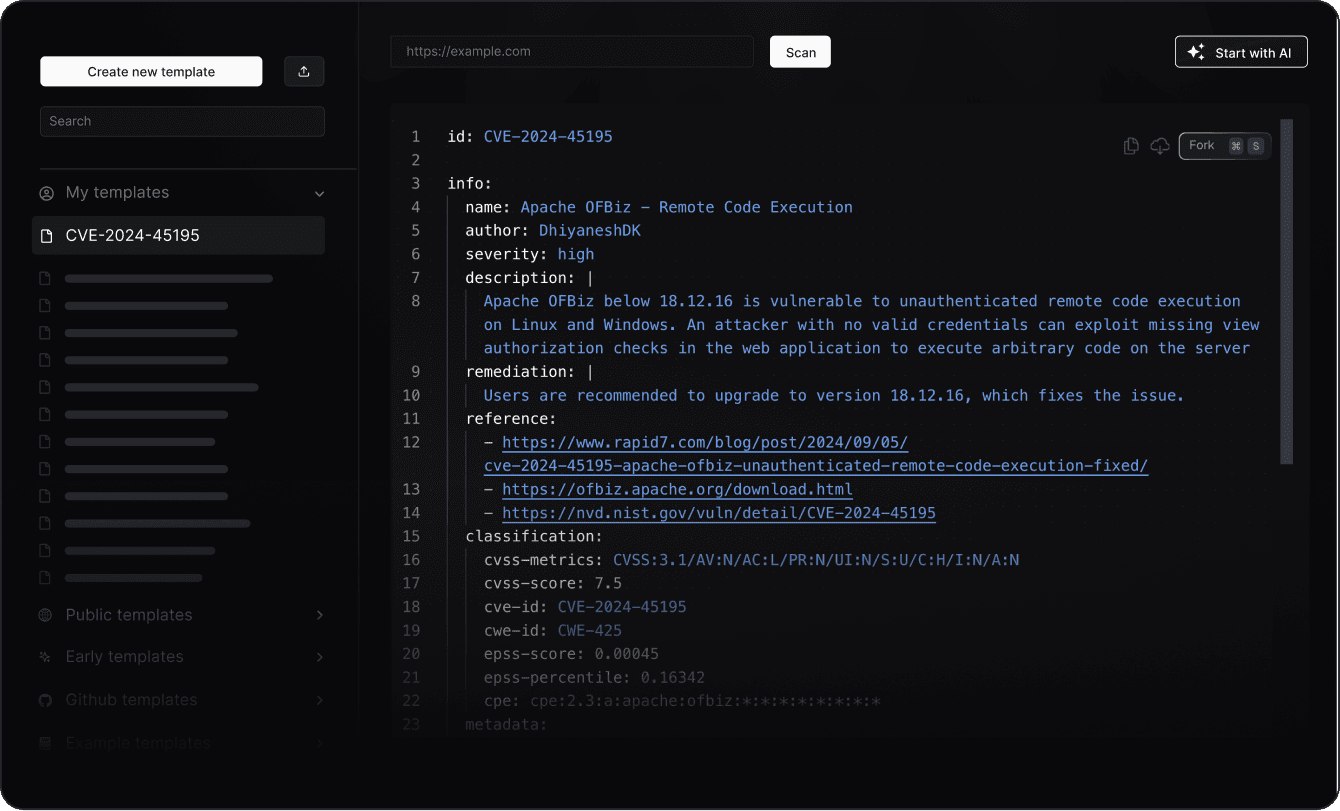Viewport: 1340px width, 811px height.
Task: Click the GitHub icon beside Github templates
Action: [45, 700]
